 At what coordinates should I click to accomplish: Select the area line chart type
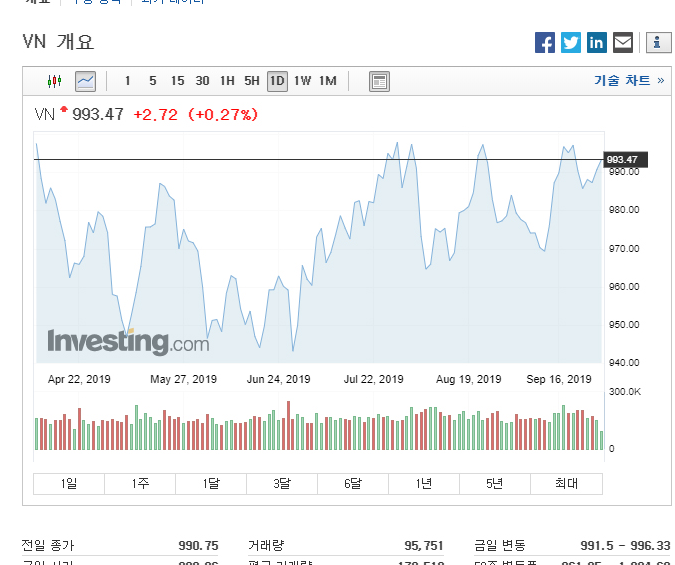pyautogui.click(x=85, y=81)
